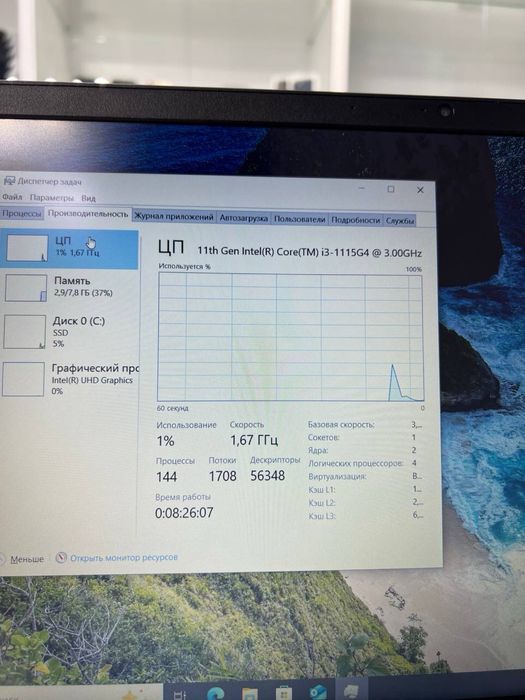The width and height of the screenshot is (525, 700).
Task: Click the resource monitor icon
Action: (61, 558)
